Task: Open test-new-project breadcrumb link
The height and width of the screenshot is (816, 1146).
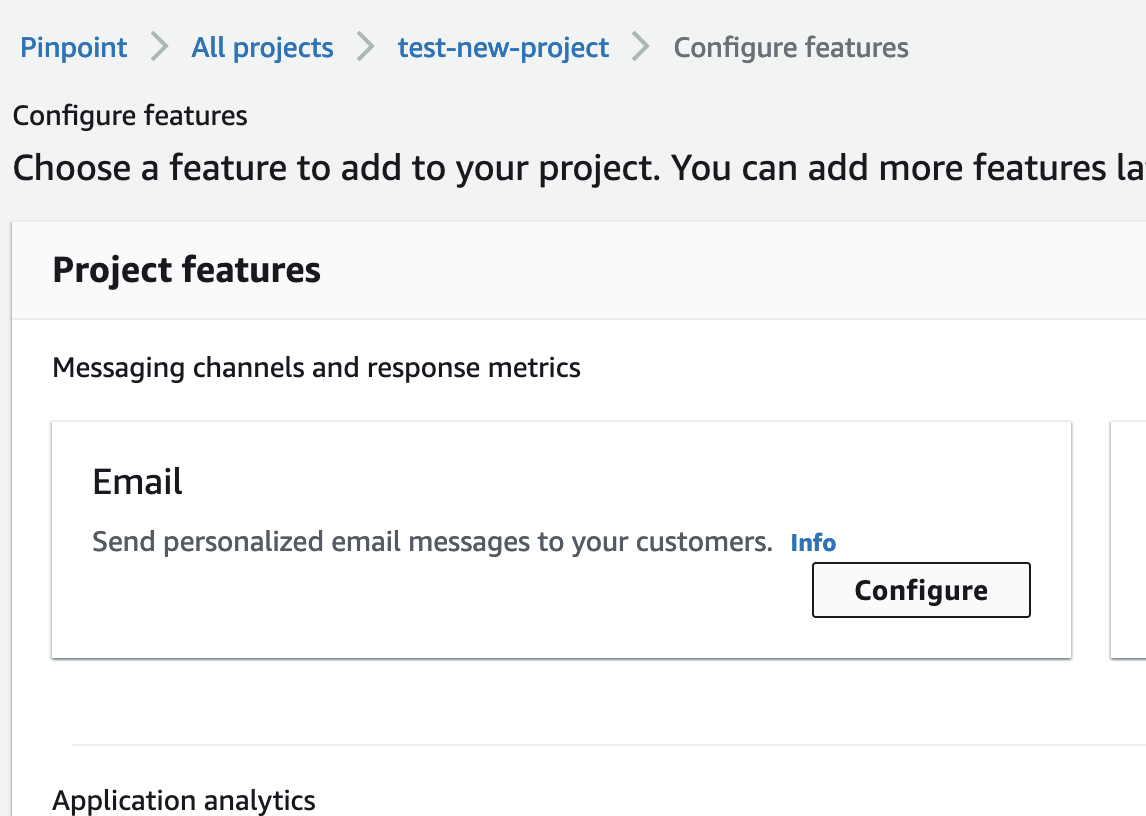Action: [503, 48]
